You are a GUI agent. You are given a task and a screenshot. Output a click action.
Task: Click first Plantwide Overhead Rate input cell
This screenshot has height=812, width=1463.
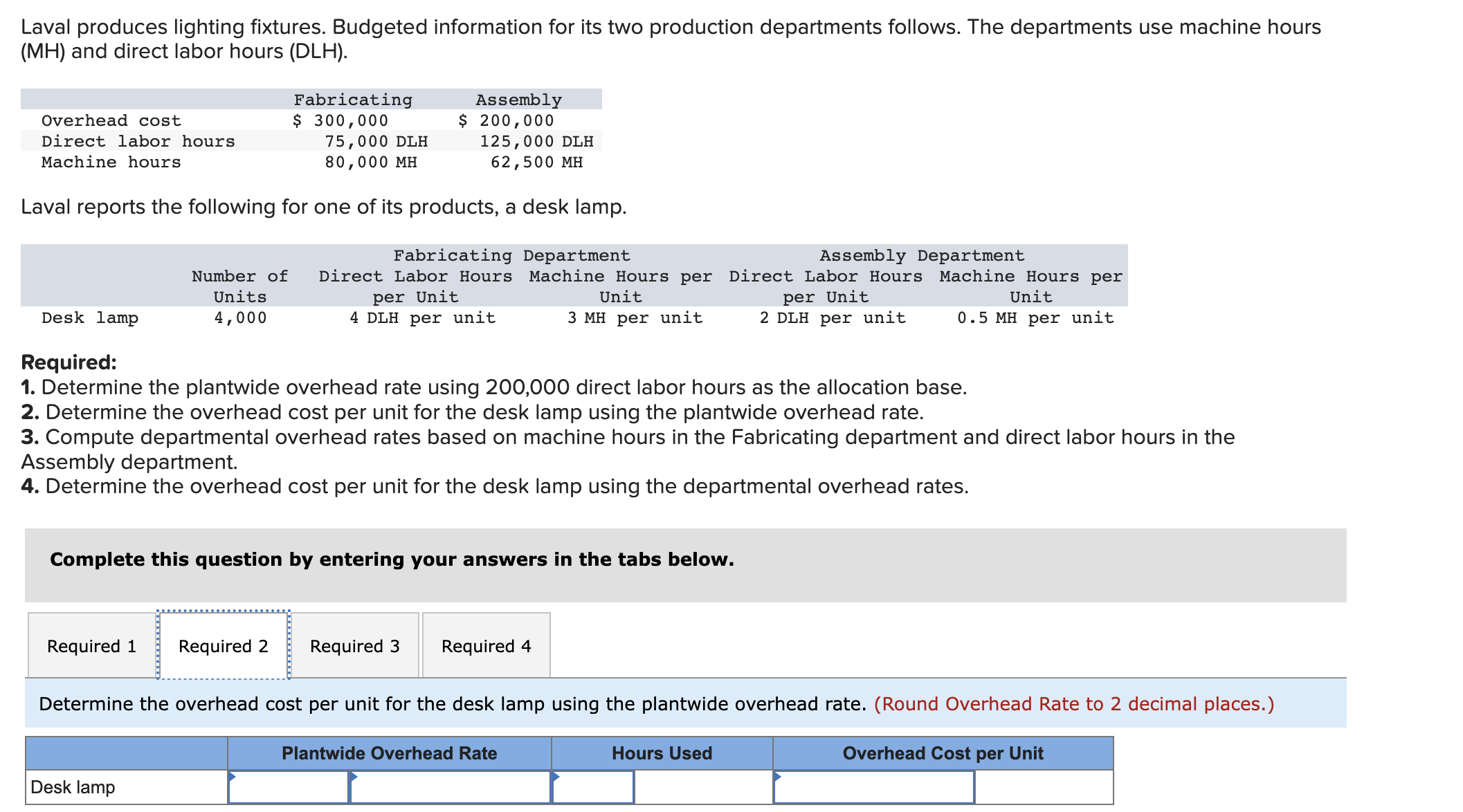(289, 787)
